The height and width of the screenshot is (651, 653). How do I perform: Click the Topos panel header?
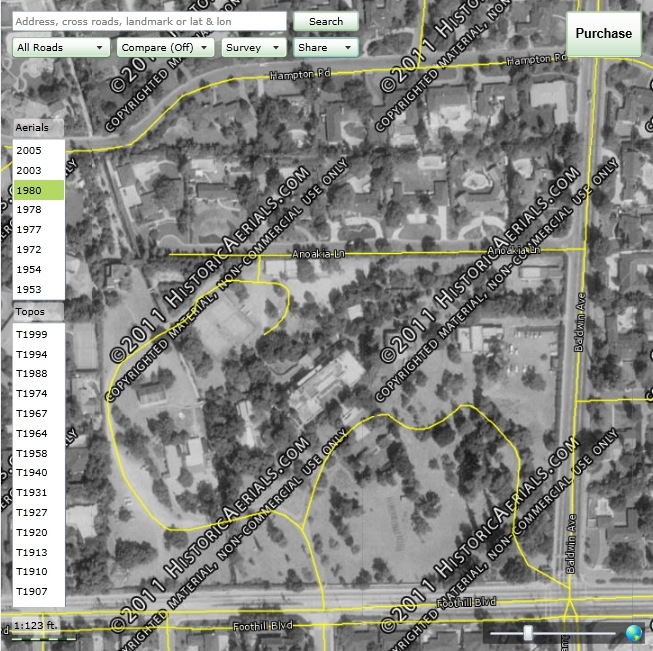(38, 312)
